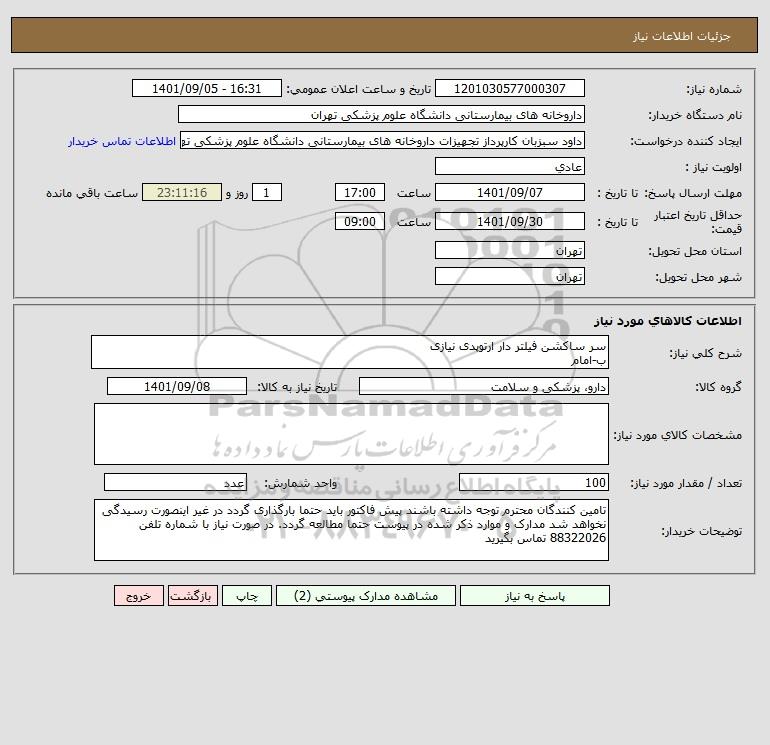Click the پاسخ به نیاز button

point(535,595)
